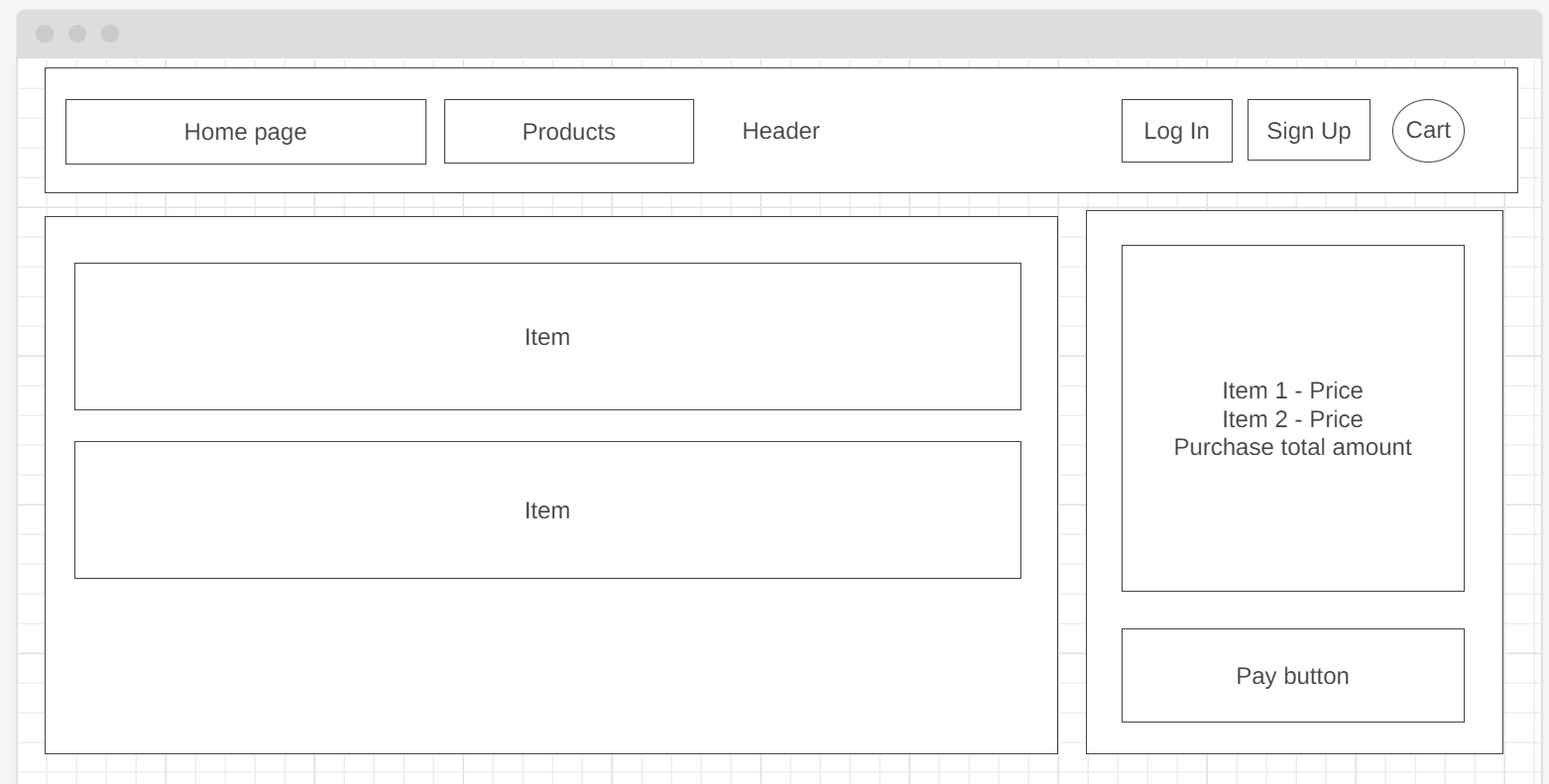Click the yellow traffic light dot

click(x=75, y=33)
